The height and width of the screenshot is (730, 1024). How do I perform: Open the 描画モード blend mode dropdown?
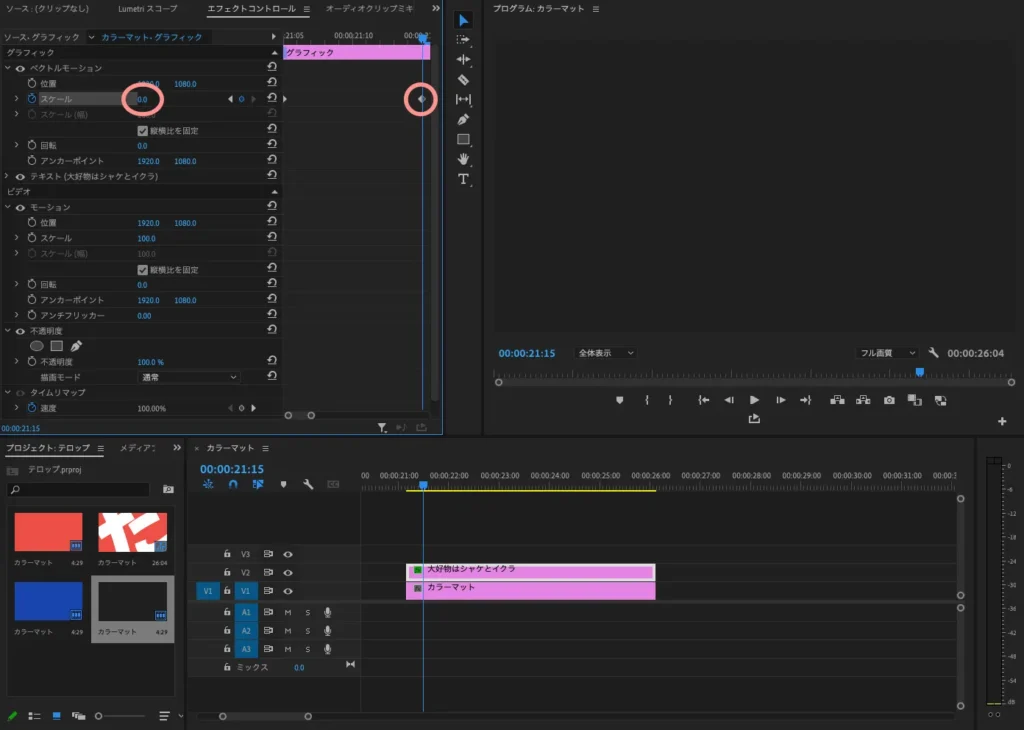coord(189,377)
